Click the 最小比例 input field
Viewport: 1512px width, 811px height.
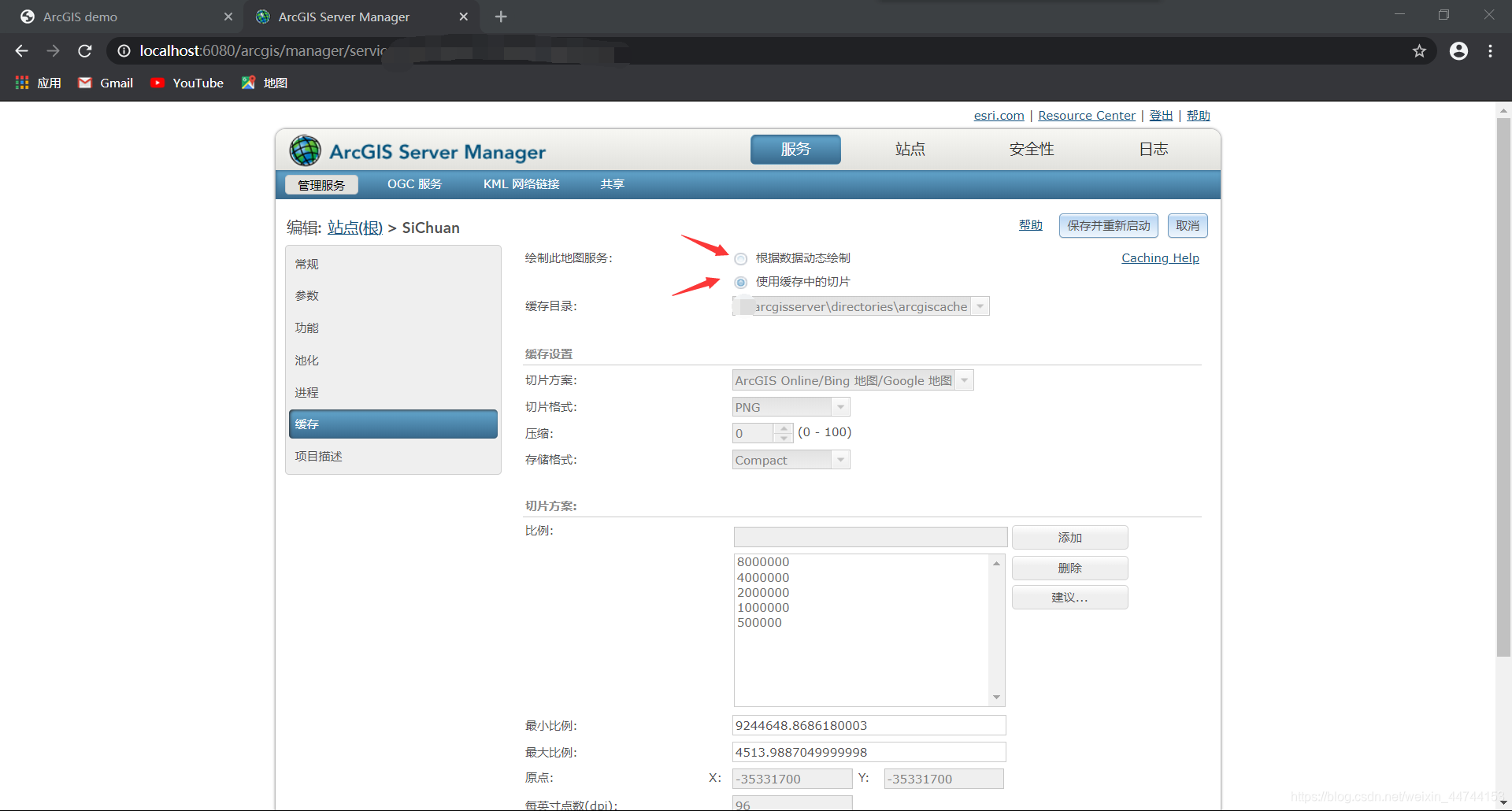[869, 725]
